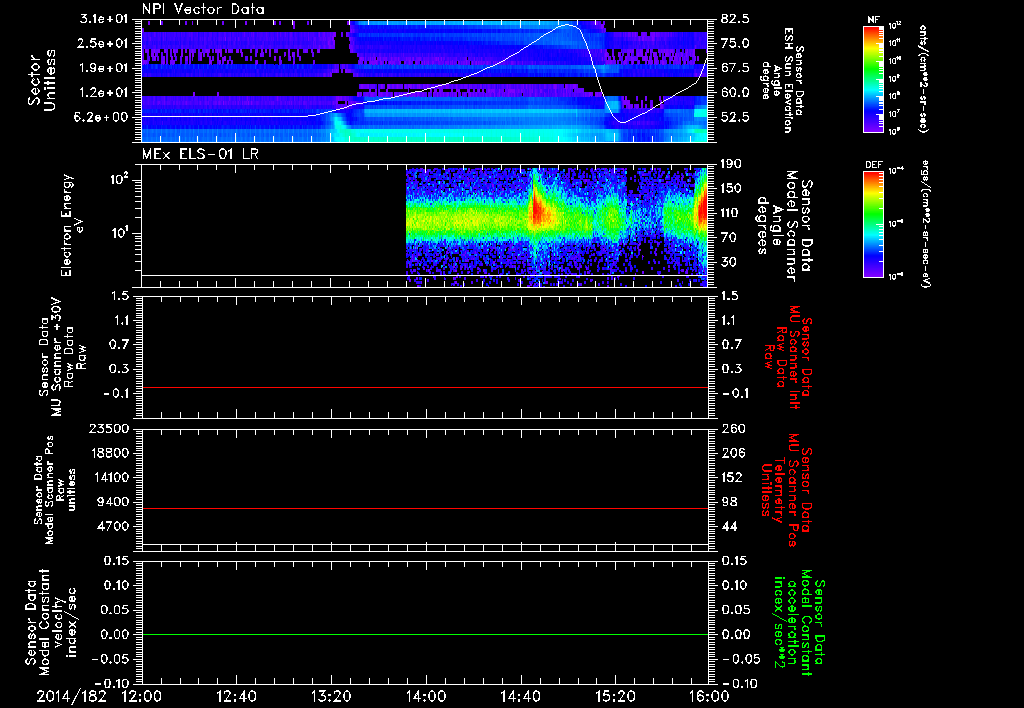Image resolution: width=1024 pixels, height=708 pixels.
Task: Click the Model Scanner Pos Raw axis title
Action: [55, 490]
